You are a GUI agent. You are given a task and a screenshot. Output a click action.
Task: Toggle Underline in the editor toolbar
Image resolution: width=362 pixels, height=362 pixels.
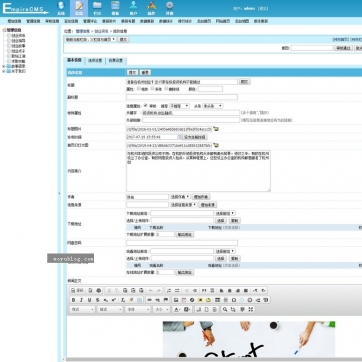pos(89,300)
